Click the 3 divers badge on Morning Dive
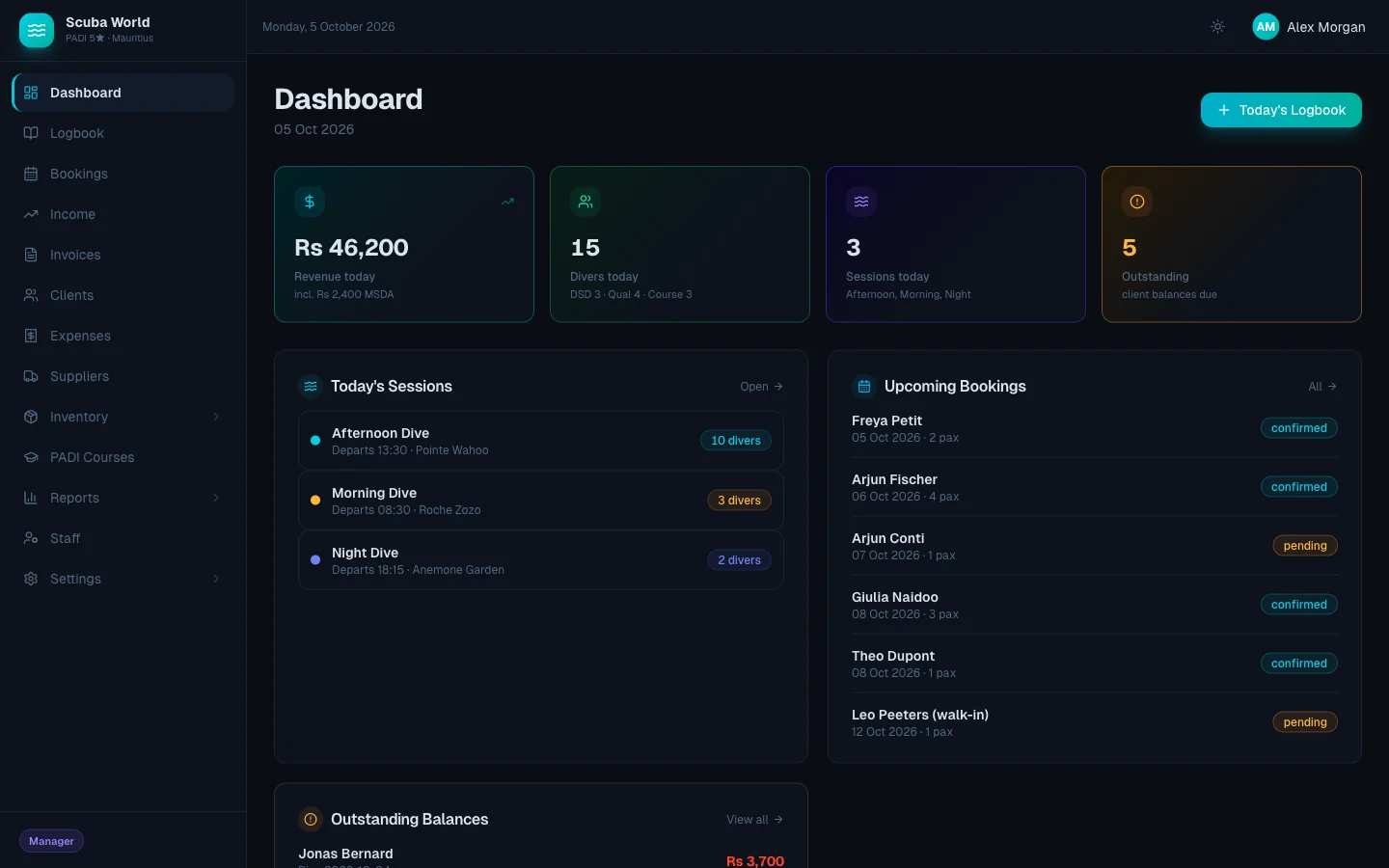 tap(739, 501)
